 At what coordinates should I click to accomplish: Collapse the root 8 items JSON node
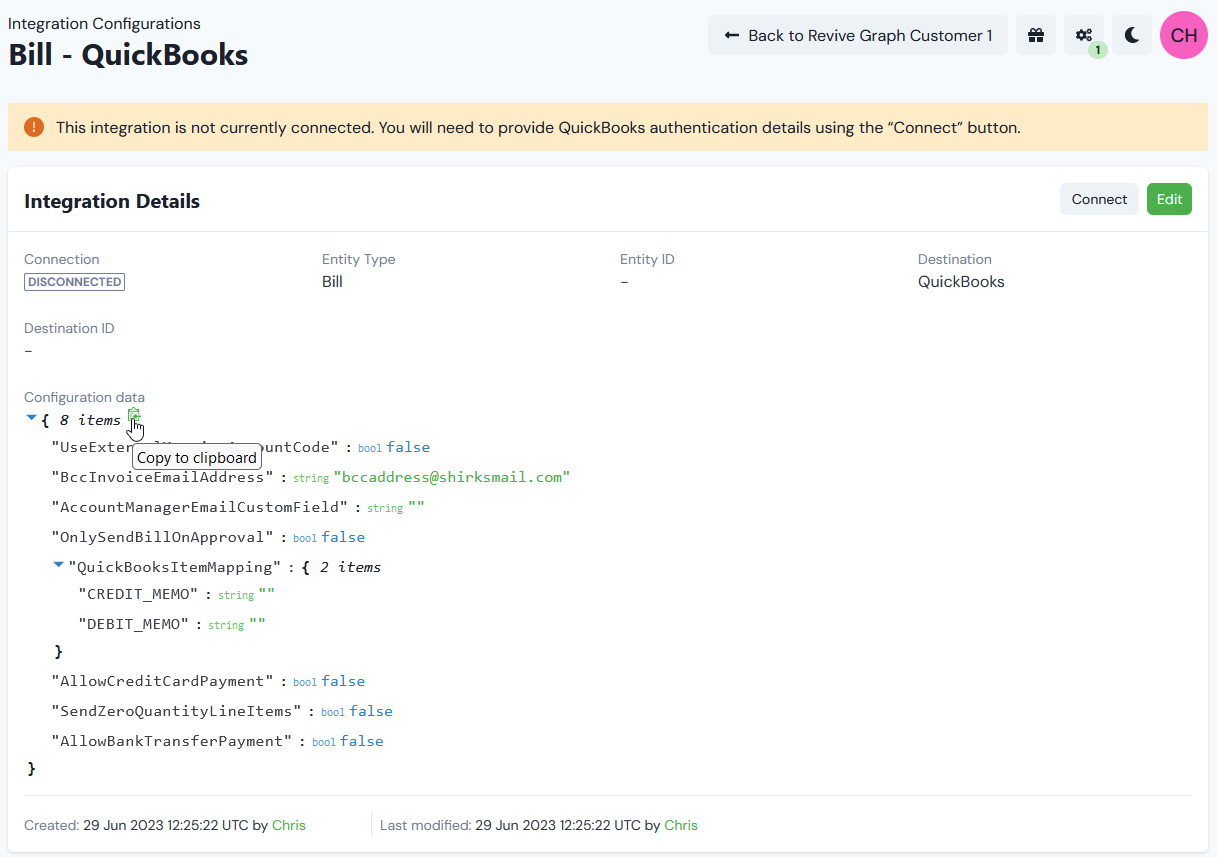point(32,419)
